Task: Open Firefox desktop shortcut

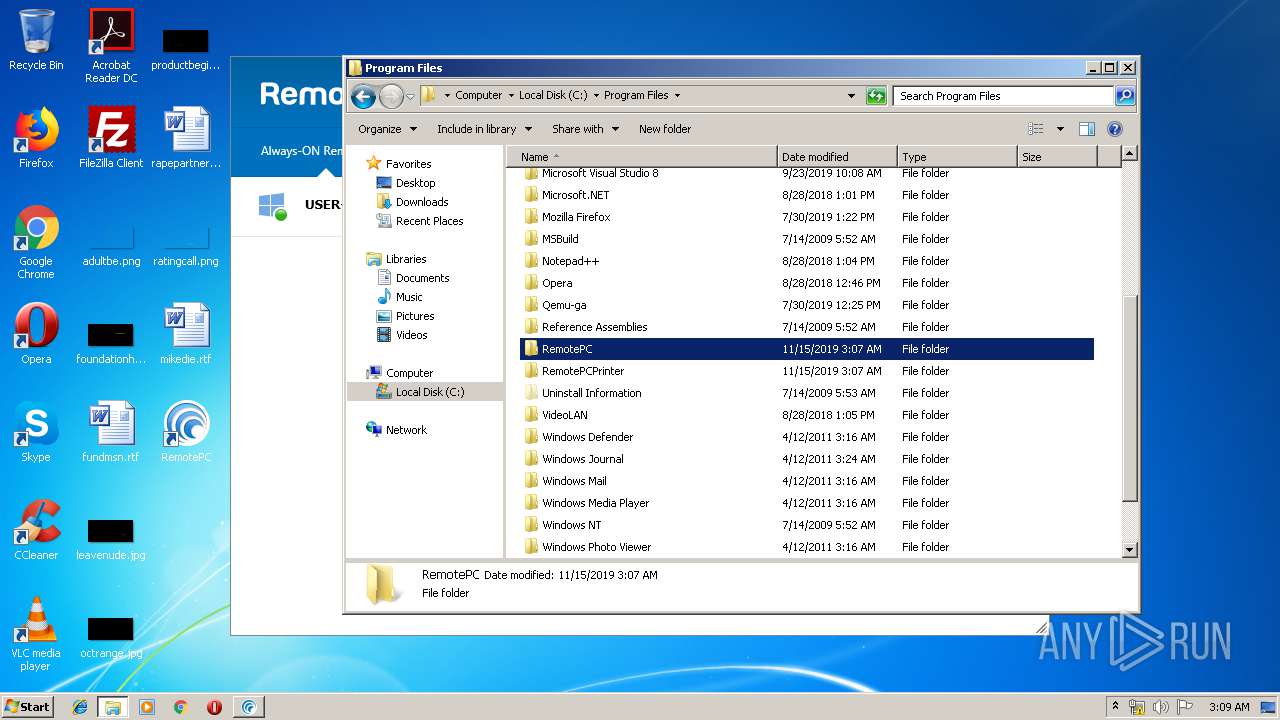Action: 36,138
